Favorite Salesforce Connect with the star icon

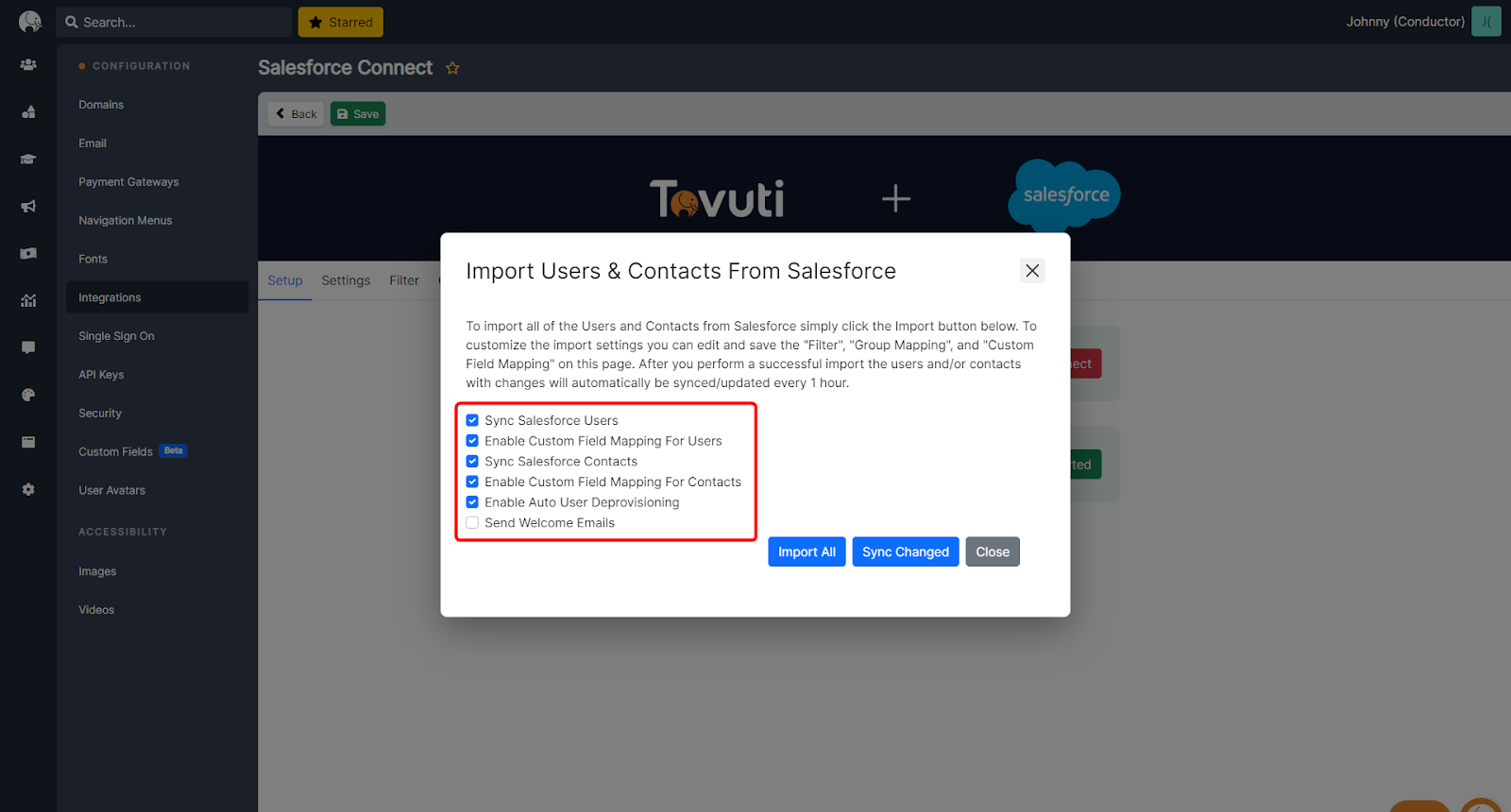pyautogui.click(x=452, y=68)
